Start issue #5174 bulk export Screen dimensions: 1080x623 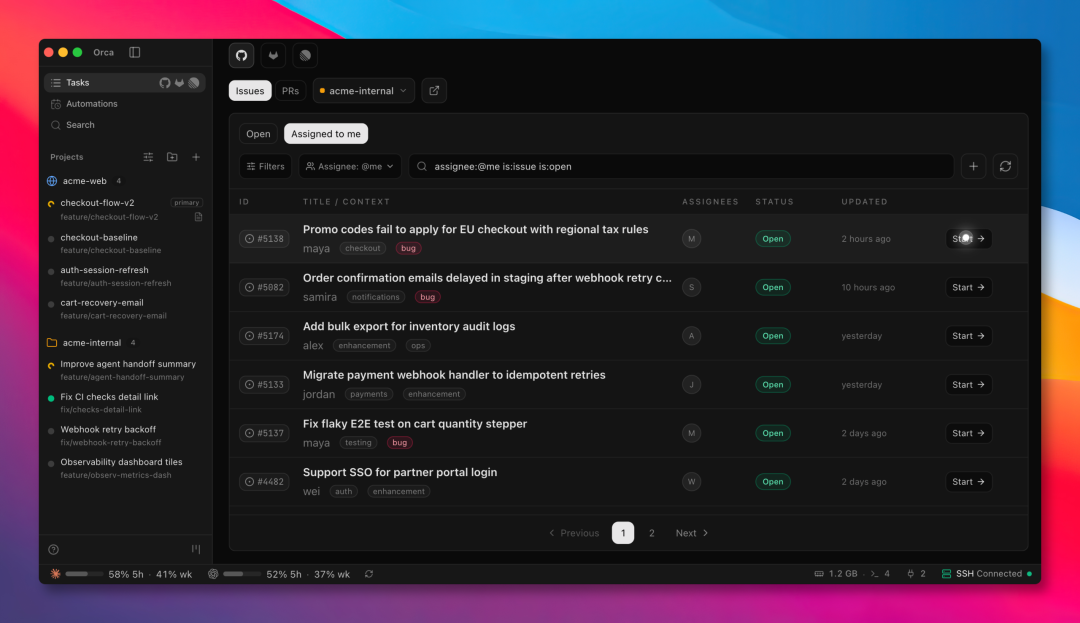tap(968, 336)
